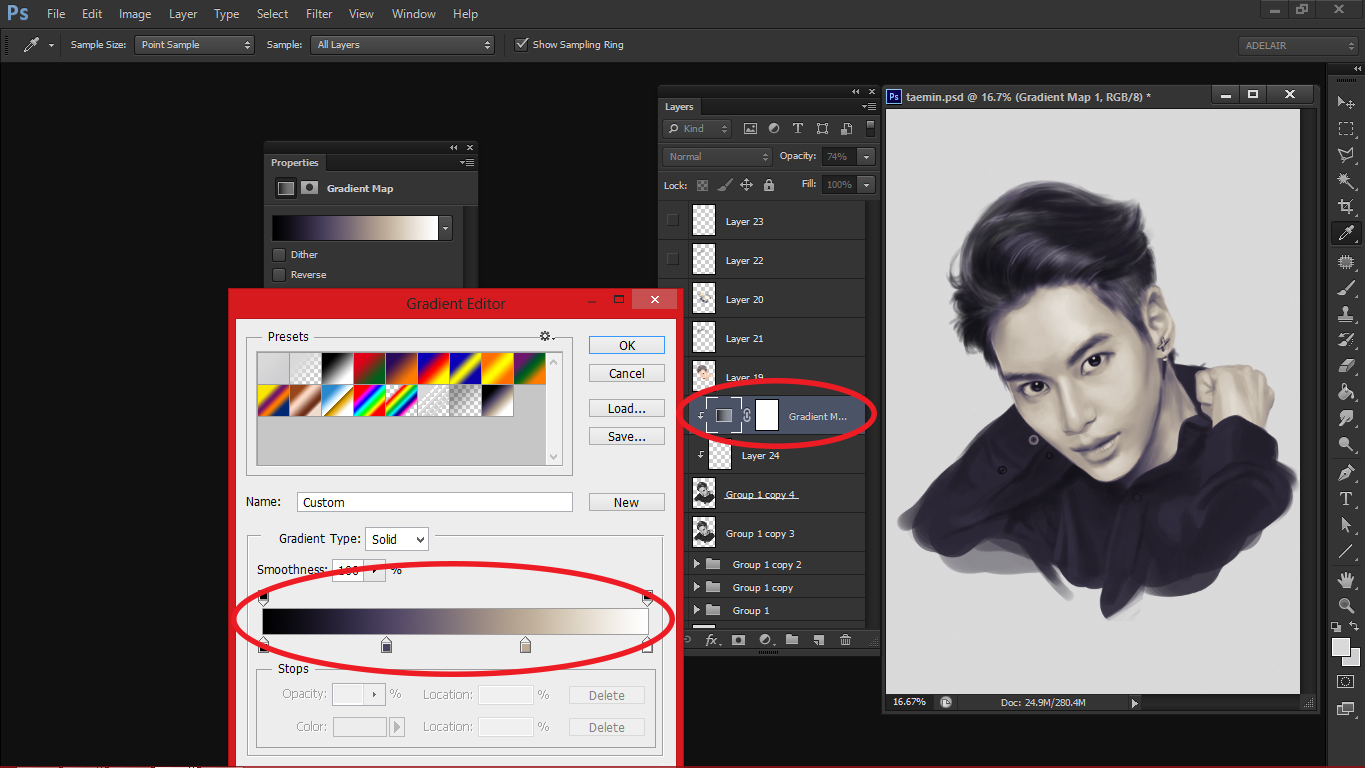Viewport: 1365px width, 768px height.
Task: Open the Filter menu
Action: coord(319,14)
